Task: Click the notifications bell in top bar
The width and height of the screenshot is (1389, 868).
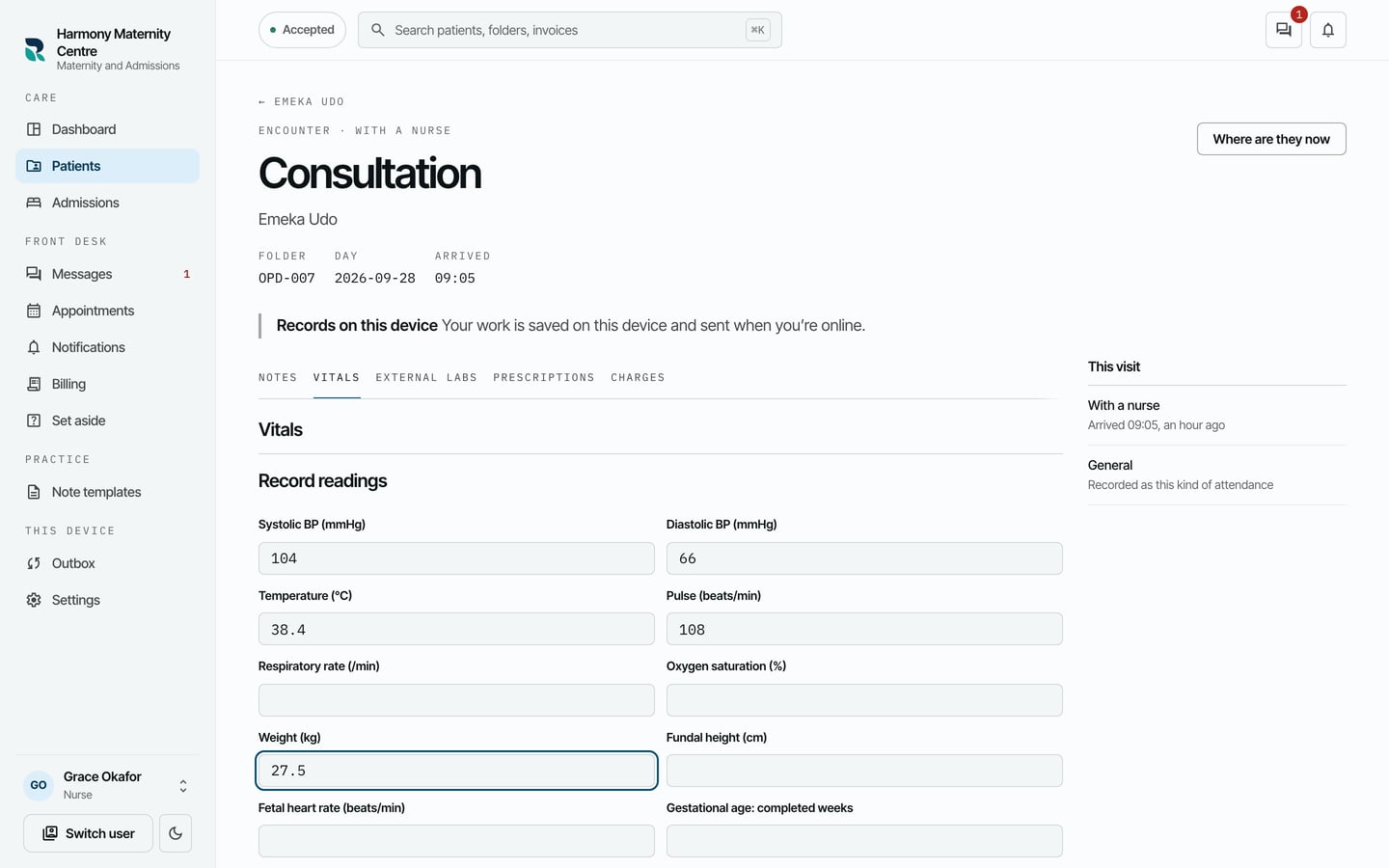Action: click(x=1328, y=30)
